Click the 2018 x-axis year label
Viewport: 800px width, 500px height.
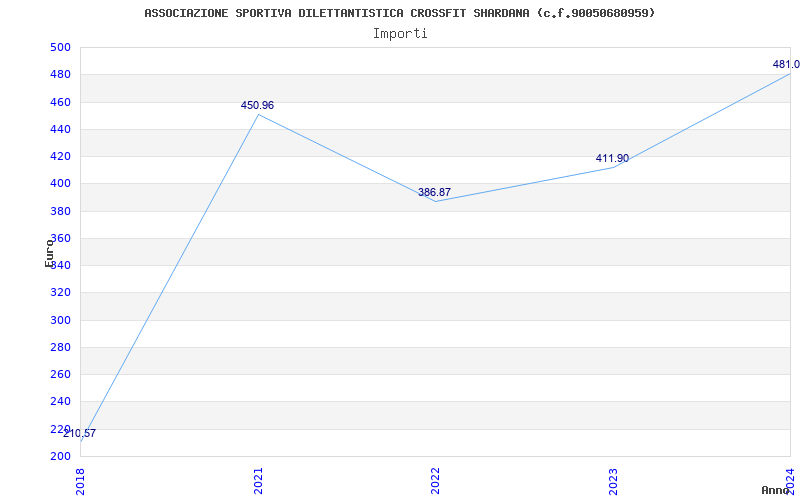click(81, 481)
